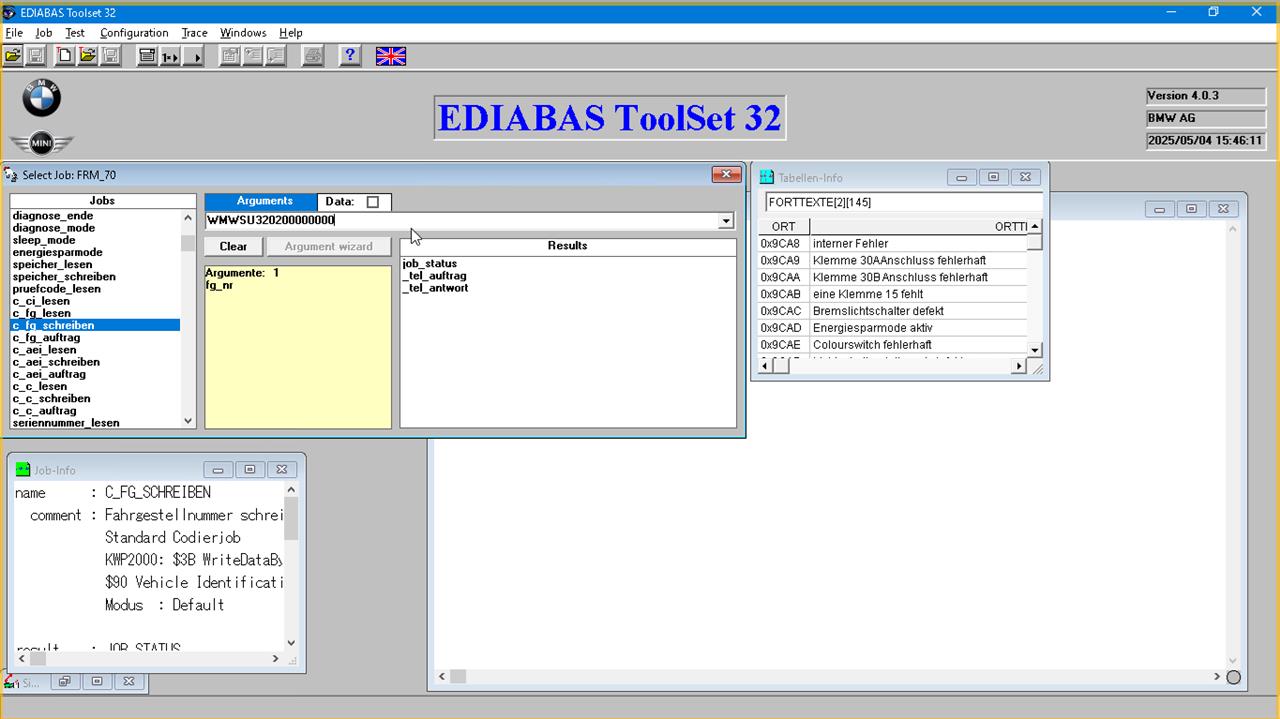
Task: Expand the arguments combo box dropdown arrow
Action: point(726,221)
